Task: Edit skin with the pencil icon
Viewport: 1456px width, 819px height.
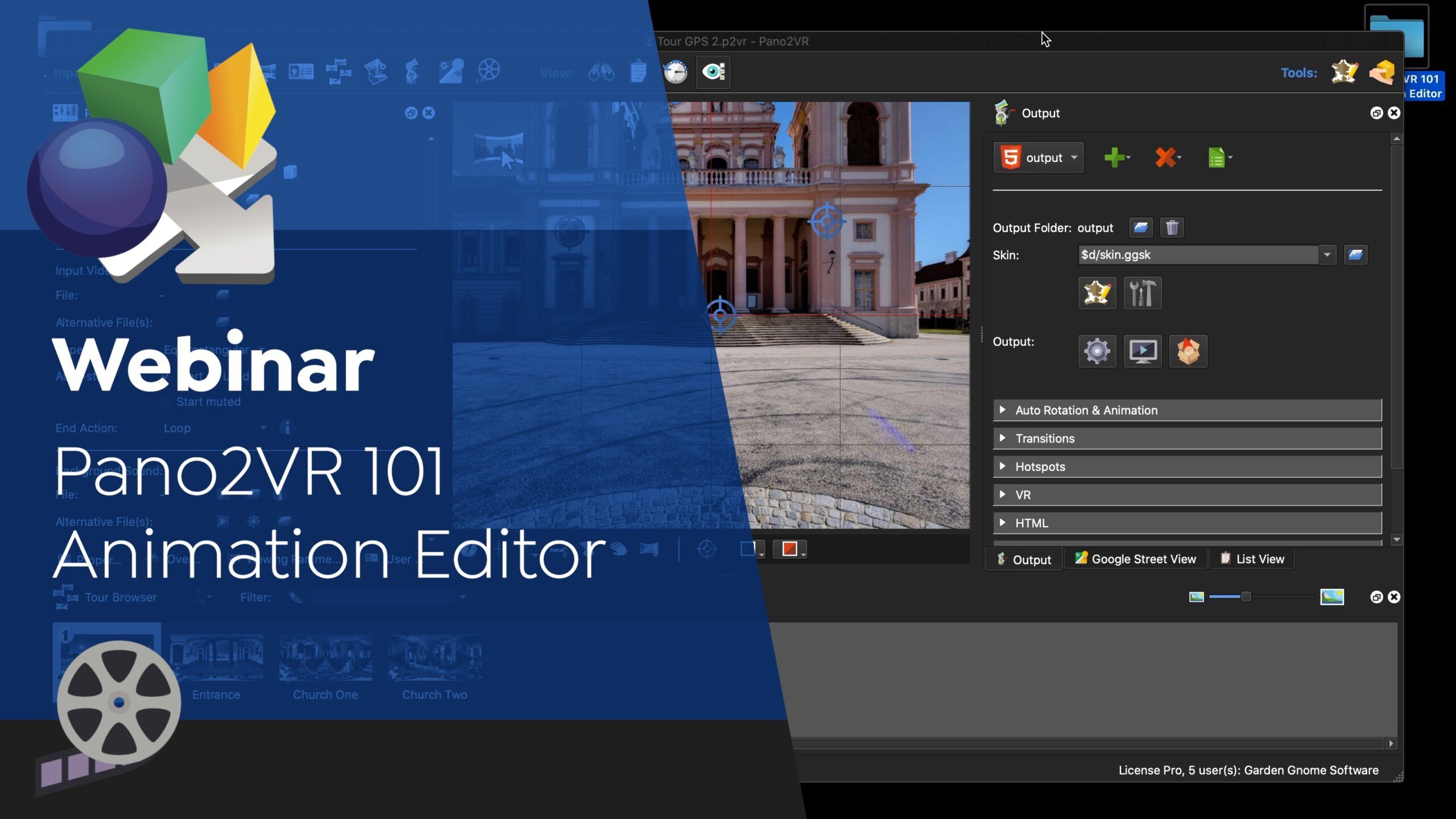Action: (x=1097, y=293)
